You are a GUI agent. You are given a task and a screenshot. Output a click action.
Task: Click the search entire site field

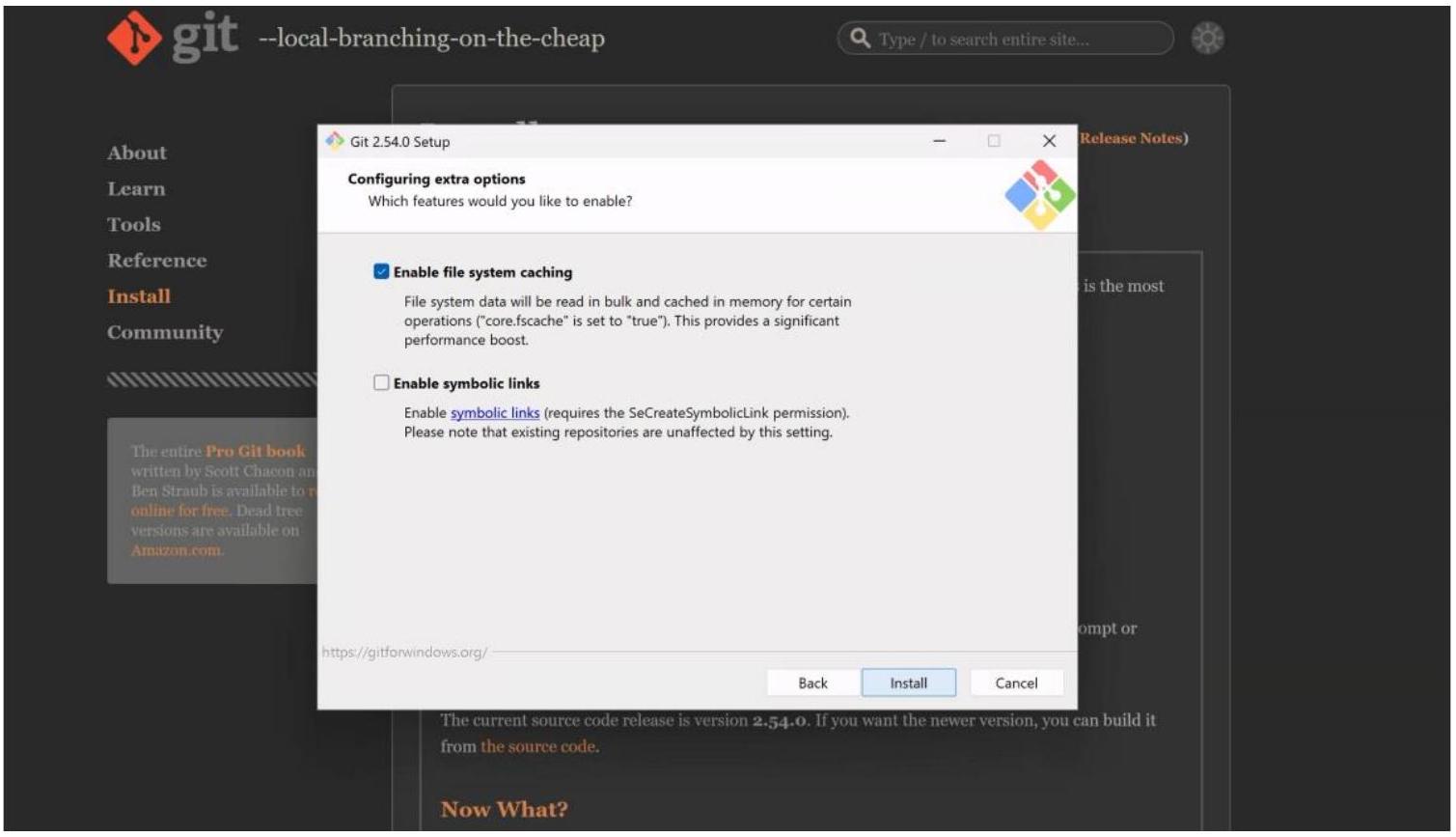click(x=1004, y=39)
